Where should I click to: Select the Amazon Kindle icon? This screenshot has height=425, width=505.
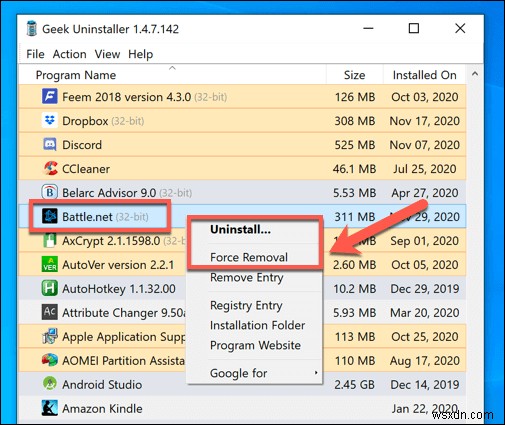point(50,408)
